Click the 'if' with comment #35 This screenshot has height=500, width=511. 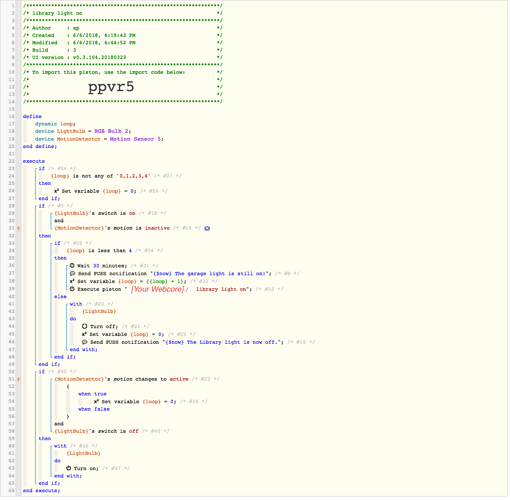point(41,373)
